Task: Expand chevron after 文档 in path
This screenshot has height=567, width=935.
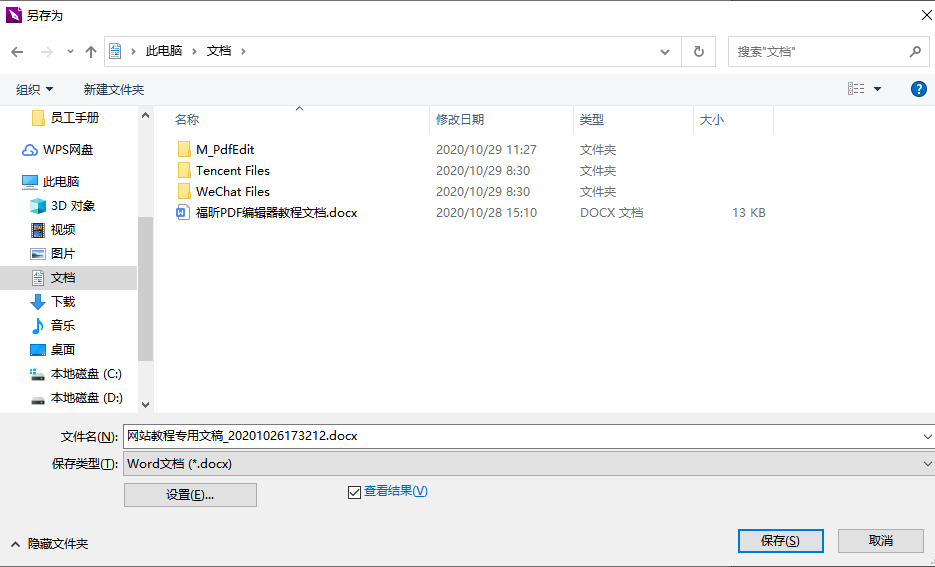Action: click(243, 51)
